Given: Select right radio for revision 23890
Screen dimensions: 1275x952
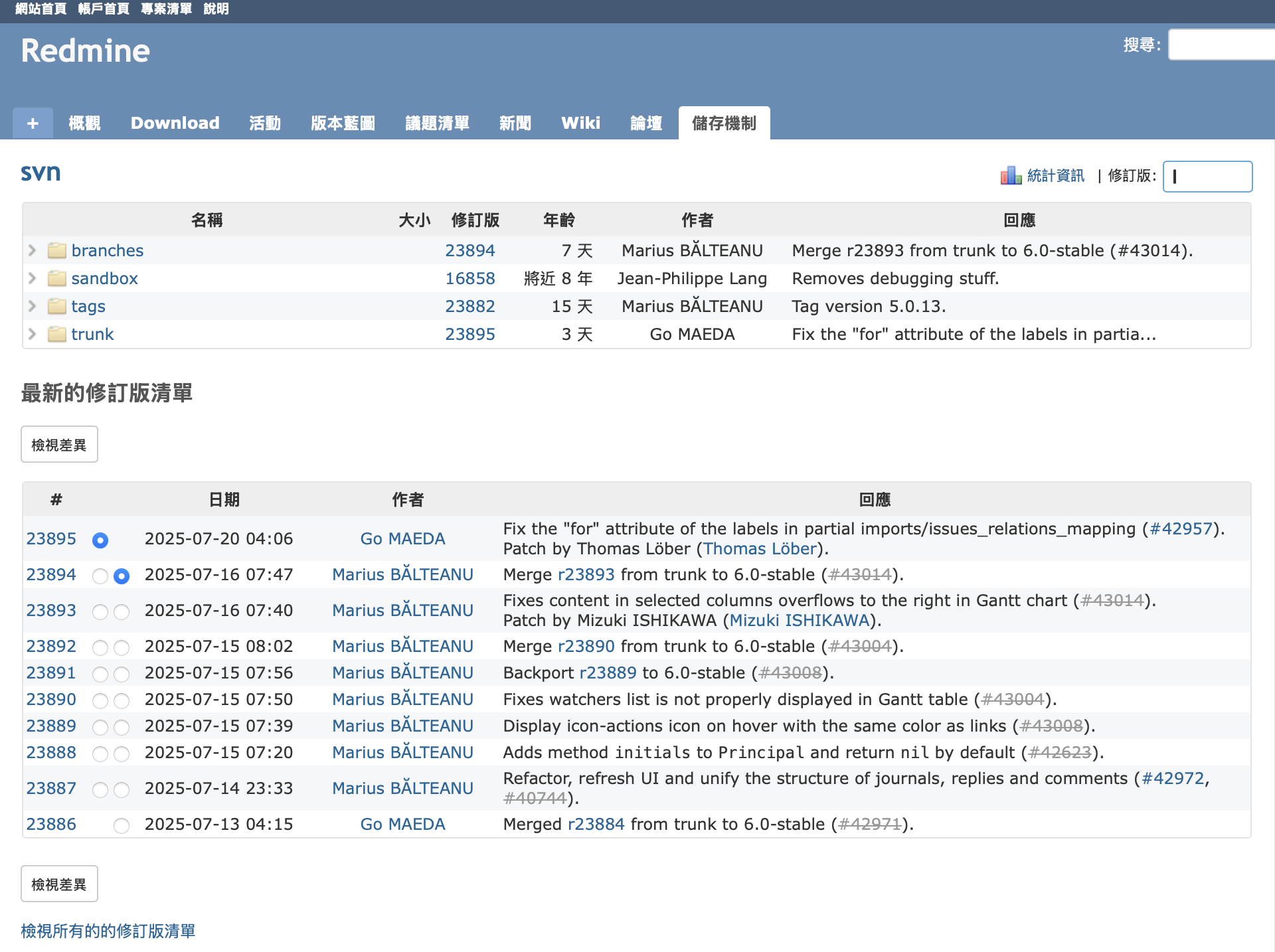Looking at the screenshot, I should [x=122, y=700].
